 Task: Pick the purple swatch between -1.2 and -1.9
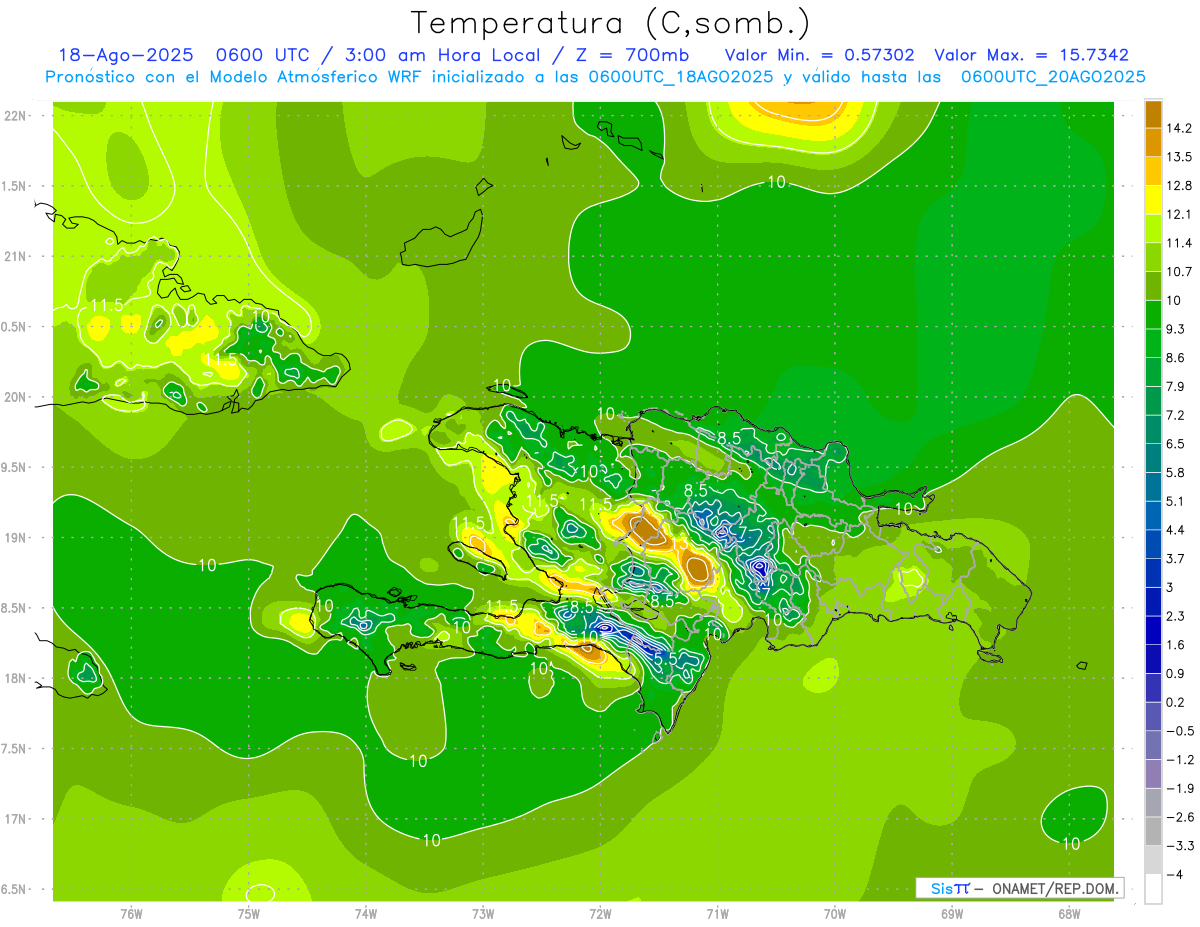pos(1153,774)
